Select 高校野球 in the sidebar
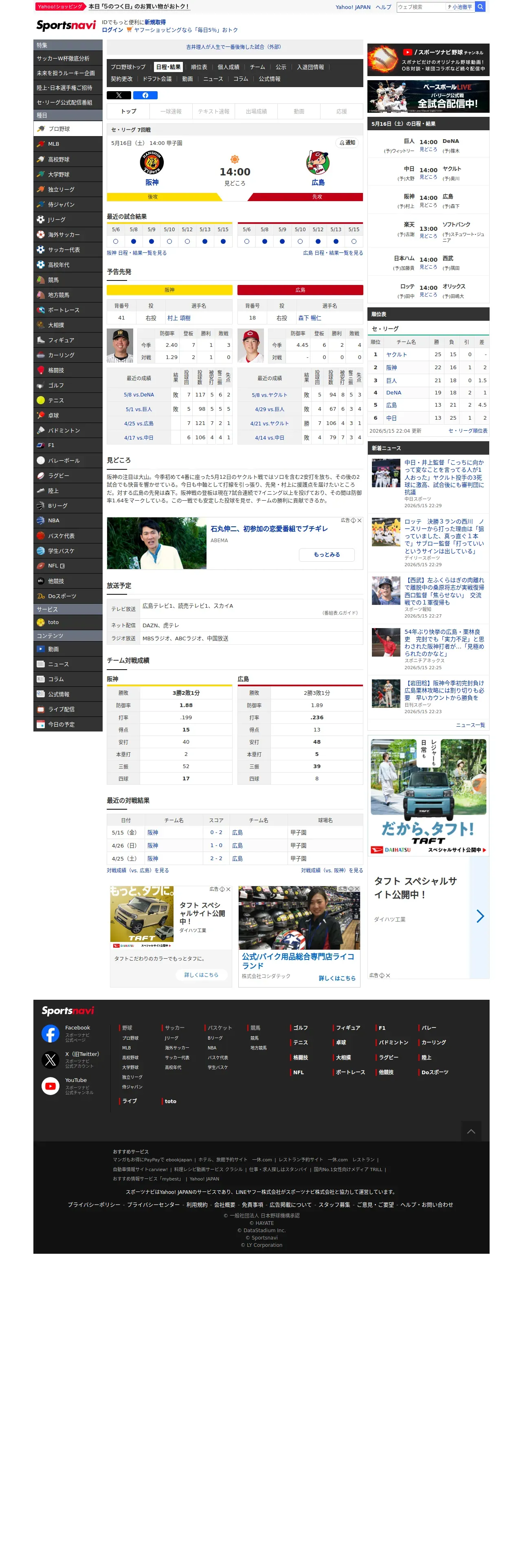The image size is (523, 1568). coord(68,160)
